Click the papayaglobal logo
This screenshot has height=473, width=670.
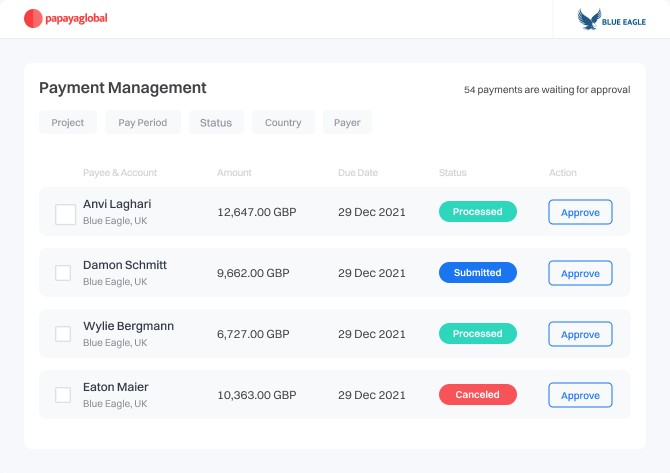[x=65, y=18]
